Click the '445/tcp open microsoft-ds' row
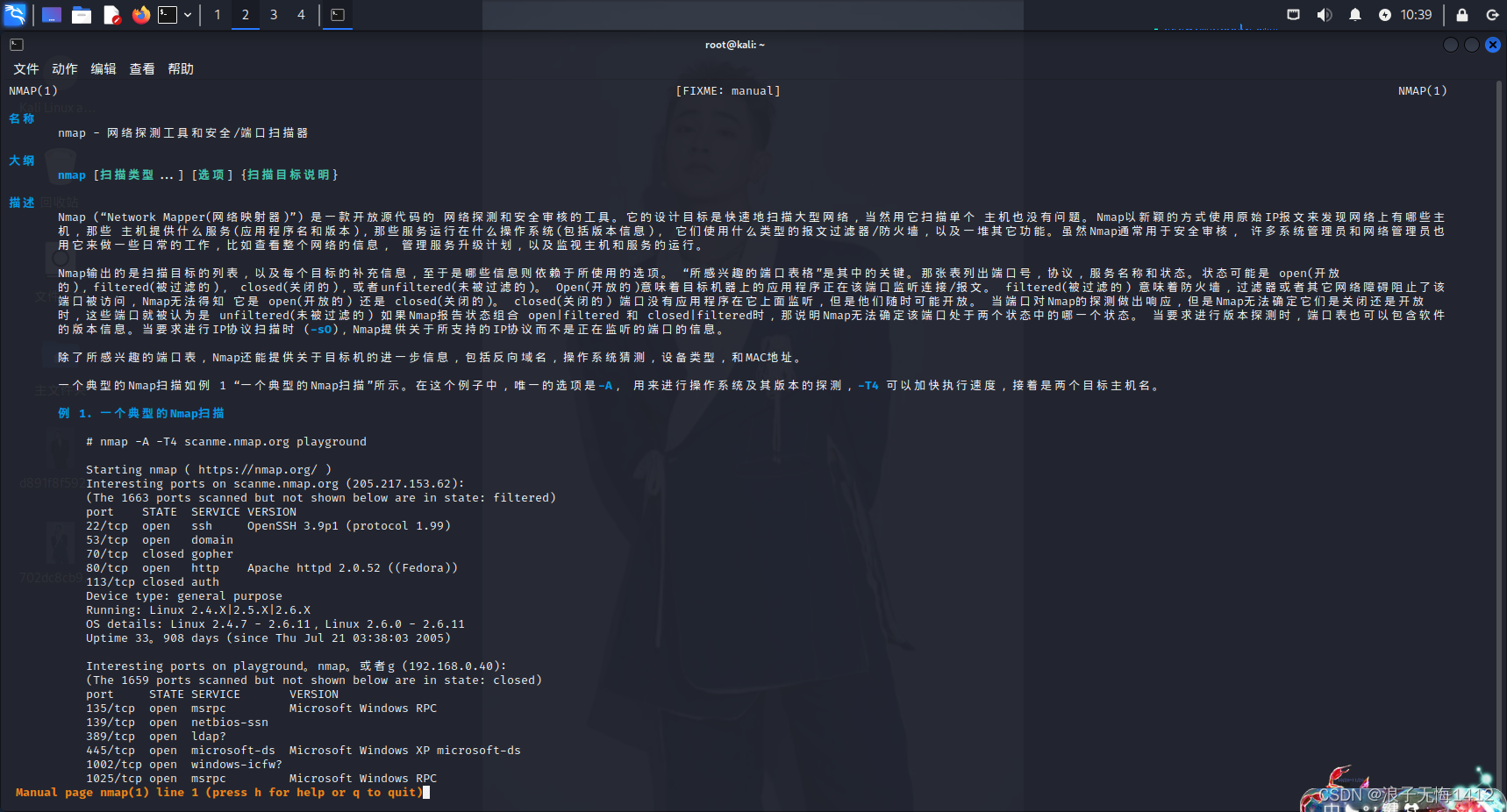1507x812 pixels. [304, 750]
